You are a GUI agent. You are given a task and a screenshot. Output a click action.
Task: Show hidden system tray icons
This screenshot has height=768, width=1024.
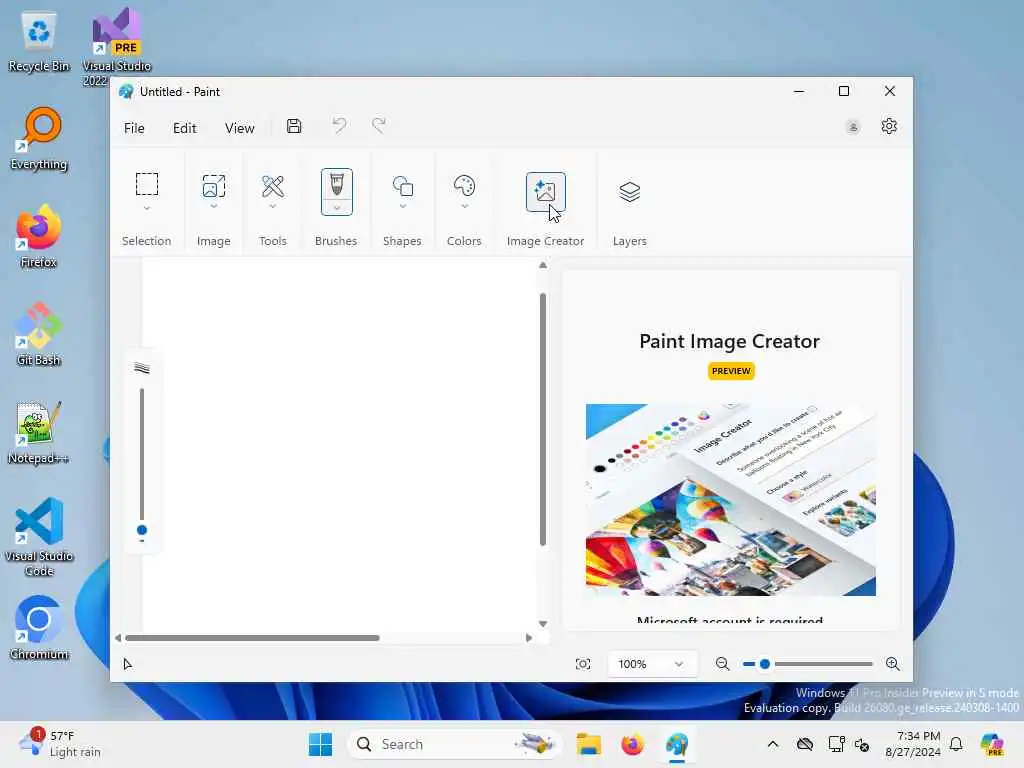coord(773,744)
